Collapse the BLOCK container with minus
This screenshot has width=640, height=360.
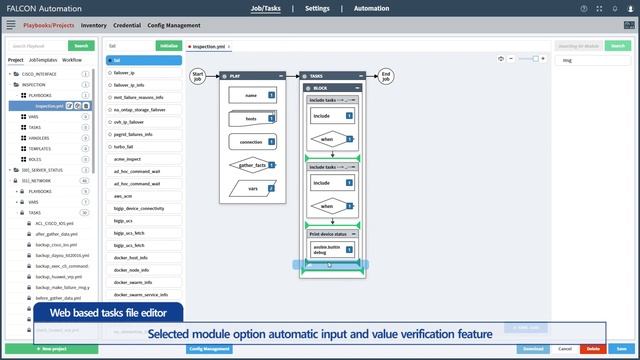point(357,88)
